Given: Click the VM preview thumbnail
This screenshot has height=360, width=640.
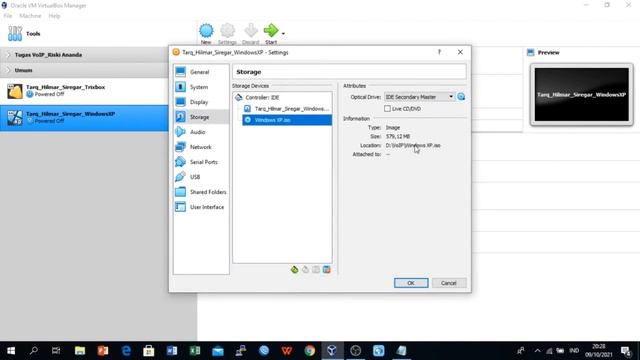Looking at the screenshot, I should tap(582, 95).
